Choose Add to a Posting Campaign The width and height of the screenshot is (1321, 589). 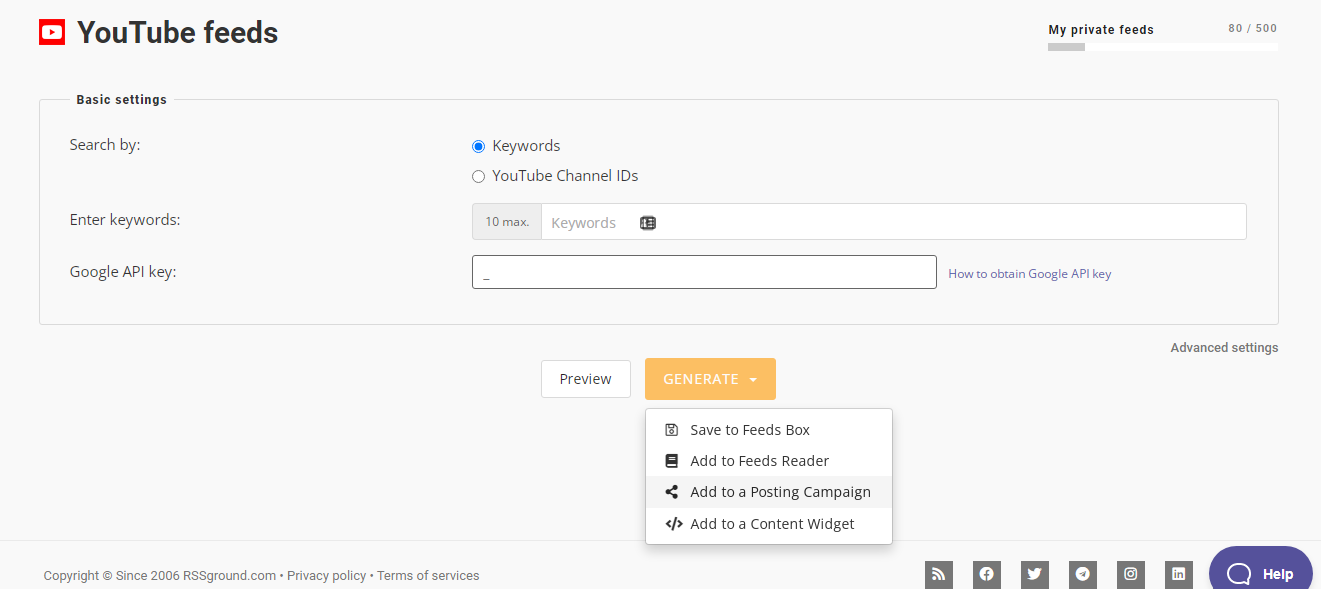(x=769, y=492)
